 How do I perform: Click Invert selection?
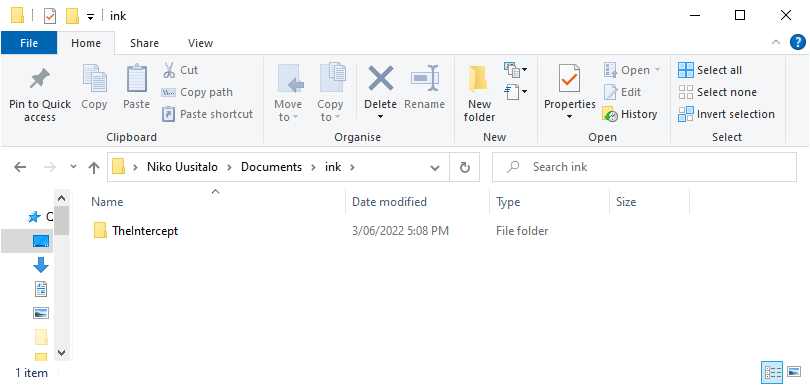point(727,114)
